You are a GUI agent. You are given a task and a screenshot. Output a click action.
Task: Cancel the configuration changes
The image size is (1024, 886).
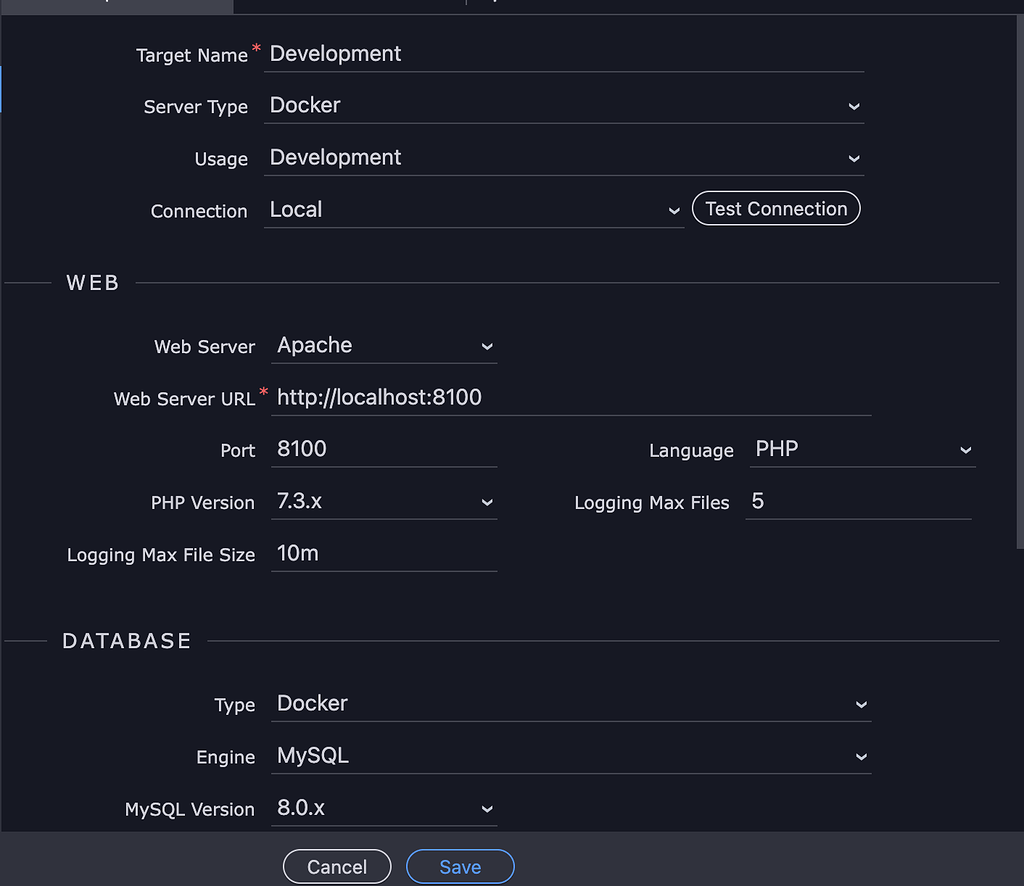337,866
